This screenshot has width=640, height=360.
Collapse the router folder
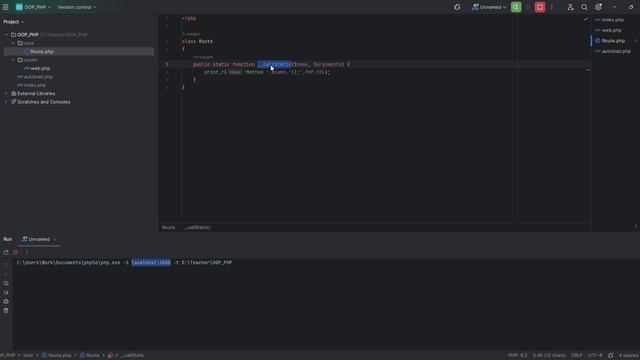(13, 60)
